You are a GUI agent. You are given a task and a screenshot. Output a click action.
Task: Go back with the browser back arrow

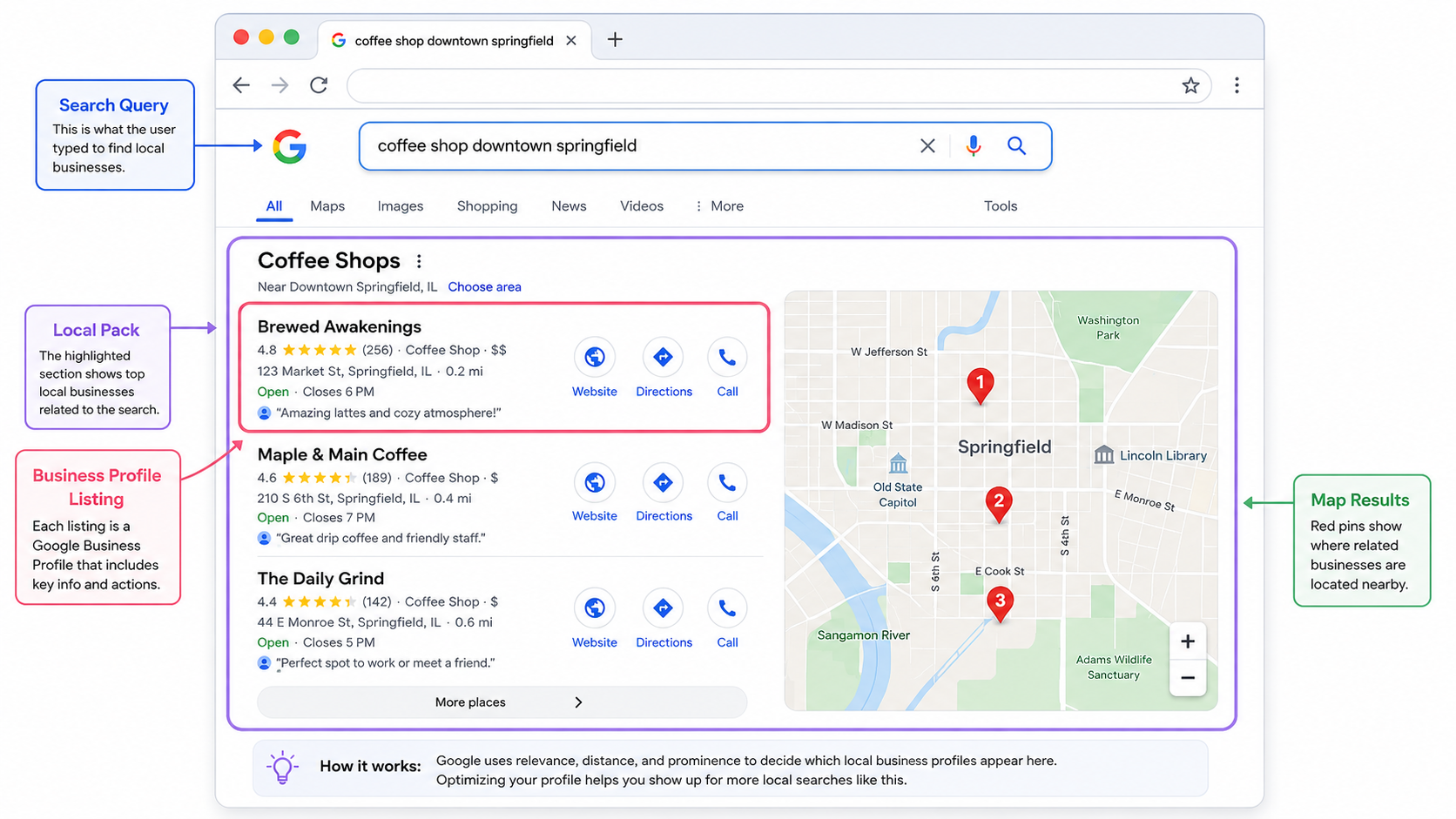coord(241,85)
